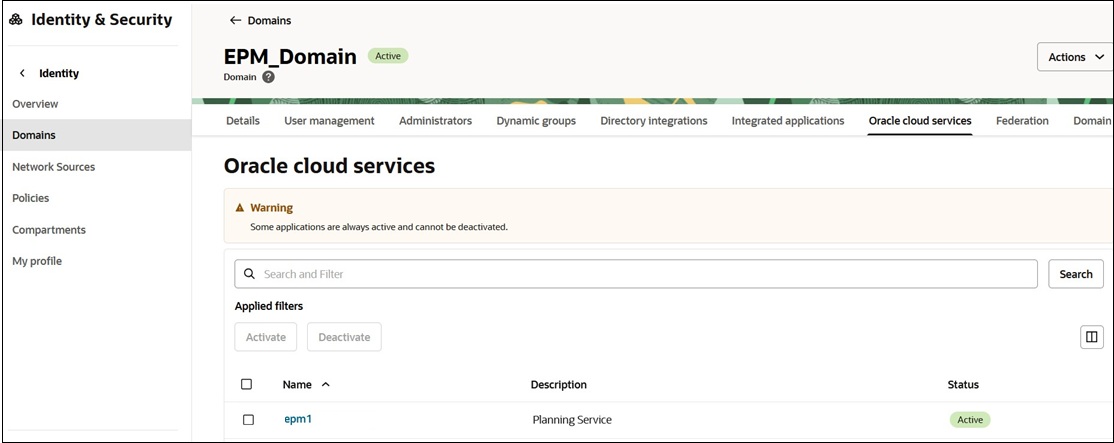Go to the Administrators tab
This screenshot has height=443, width=1114.
pyautogui.click(x=436, y=121)
